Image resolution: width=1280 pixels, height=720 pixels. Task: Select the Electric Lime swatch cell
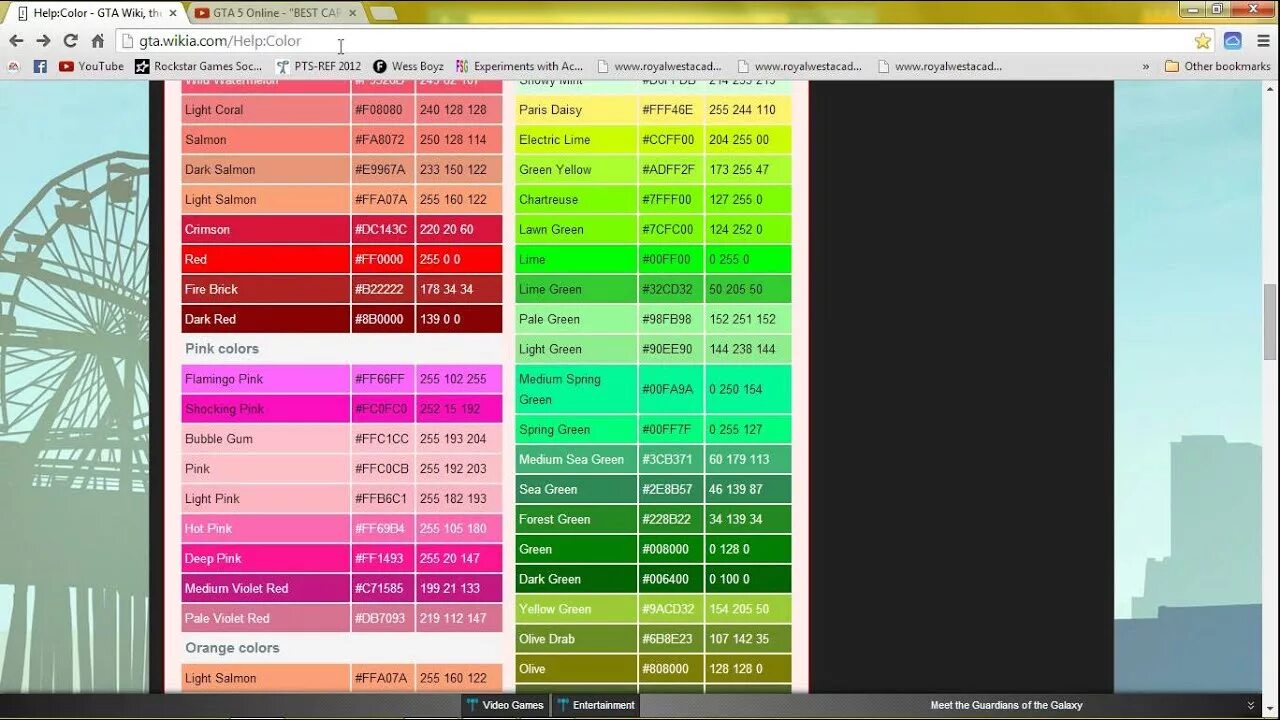[576, 139]
